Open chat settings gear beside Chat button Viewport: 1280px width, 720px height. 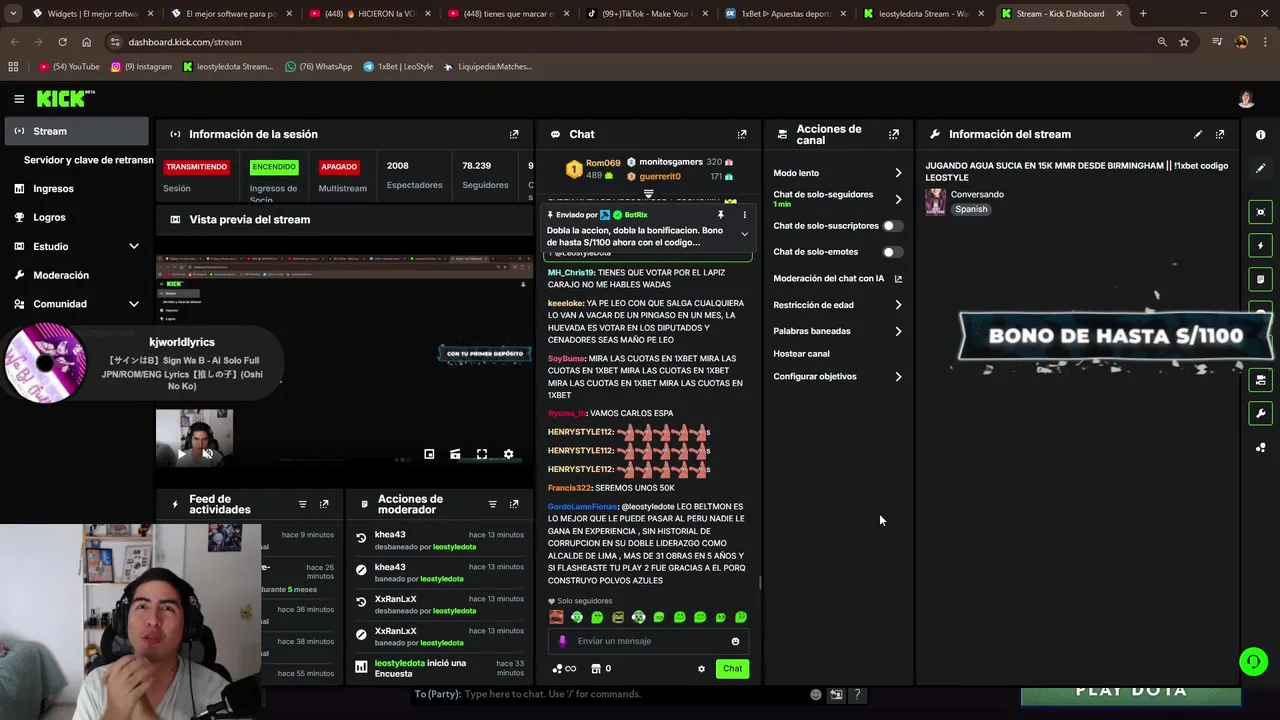pyautogui.click(x=701, y=669)
